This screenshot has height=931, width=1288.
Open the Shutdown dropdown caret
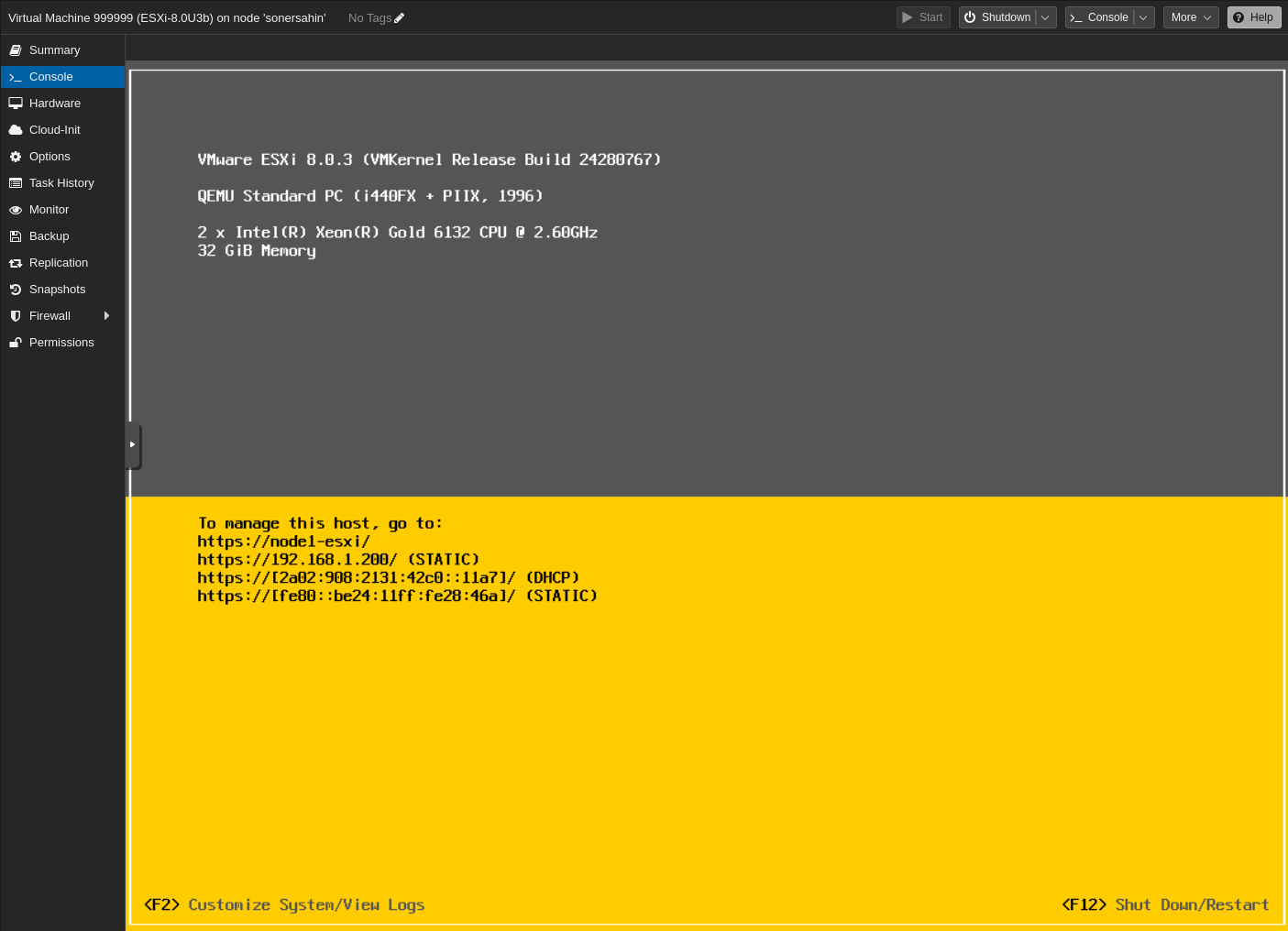tap(1045, 16)
